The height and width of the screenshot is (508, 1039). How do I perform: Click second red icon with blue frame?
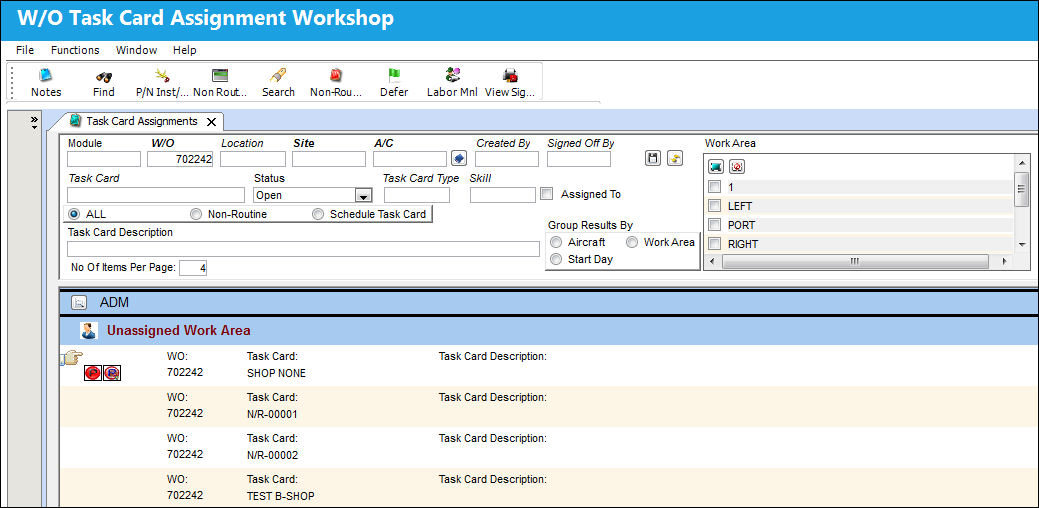pos(112,374)
